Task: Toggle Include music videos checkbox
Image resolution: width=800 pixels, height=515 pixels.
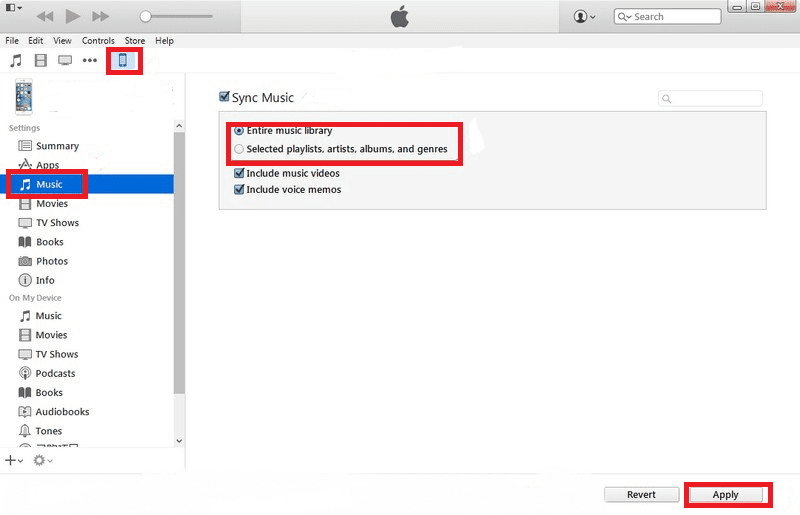Action: (x=239, y=173)
